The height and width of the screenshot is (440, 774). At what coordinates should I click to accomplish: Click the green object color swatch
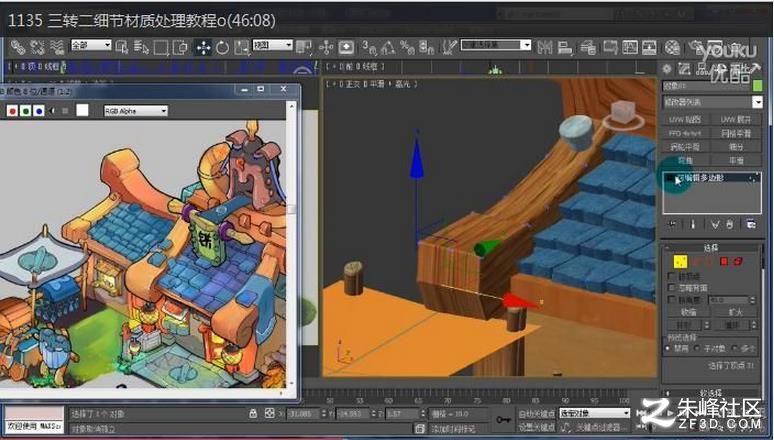(757, 86)
